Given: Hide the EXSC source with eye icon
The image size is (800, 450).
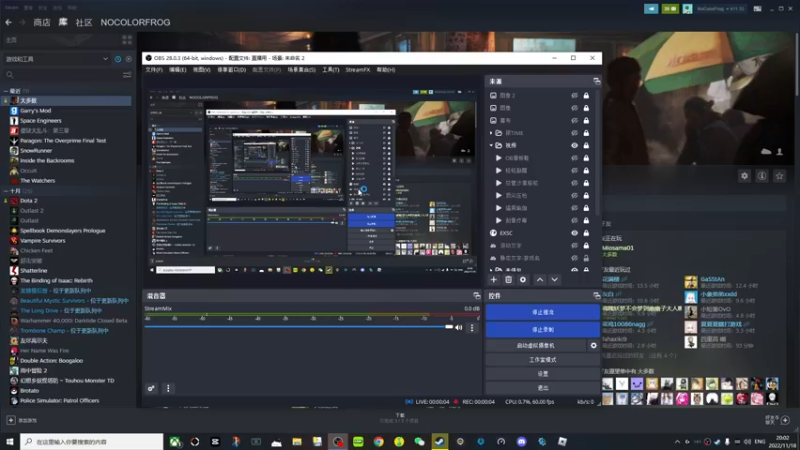Looking at the screenshot, I should 574,233.
